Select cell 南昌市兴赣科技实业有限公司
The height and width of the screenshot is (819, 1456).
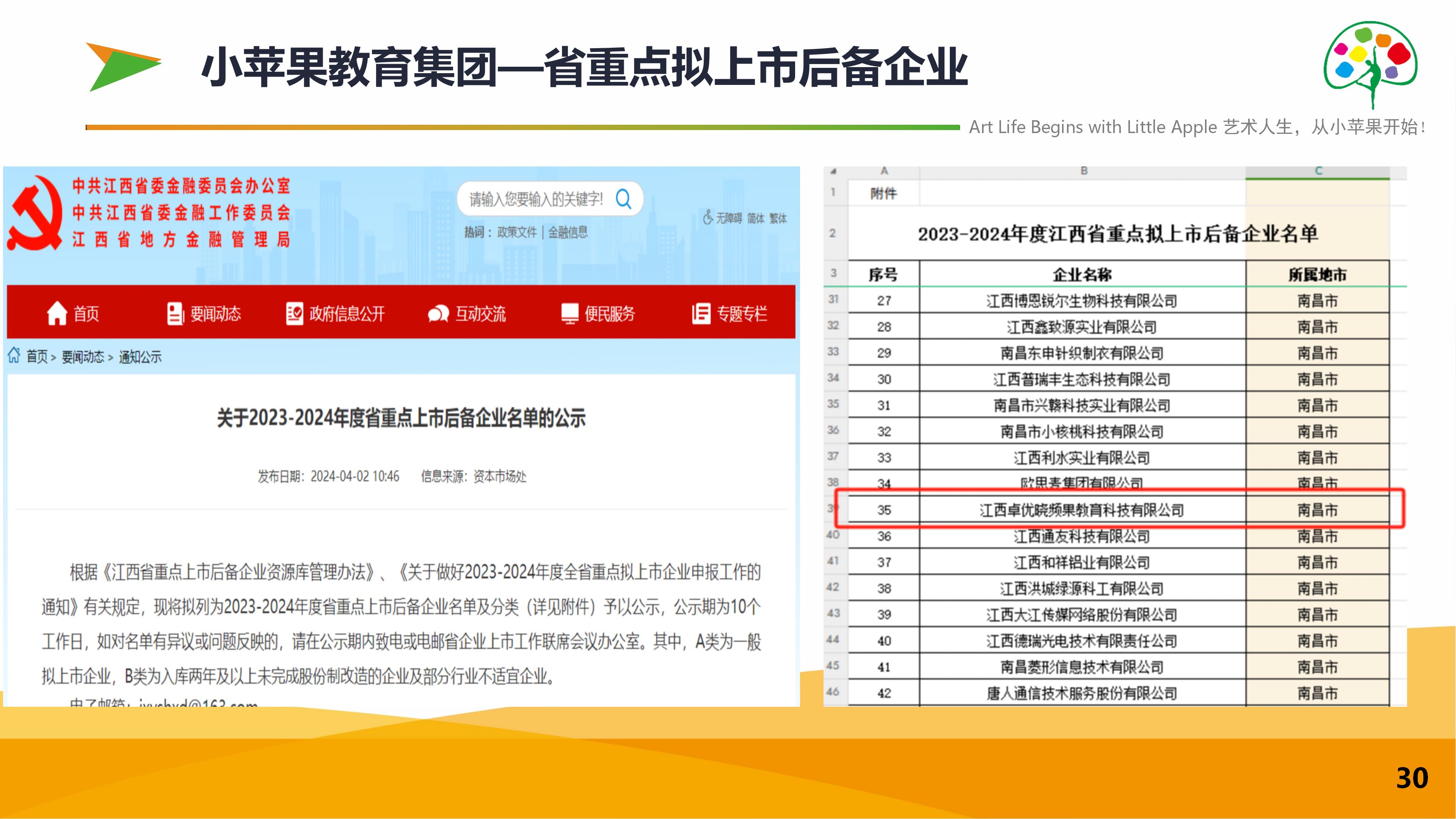[1083, 405]
